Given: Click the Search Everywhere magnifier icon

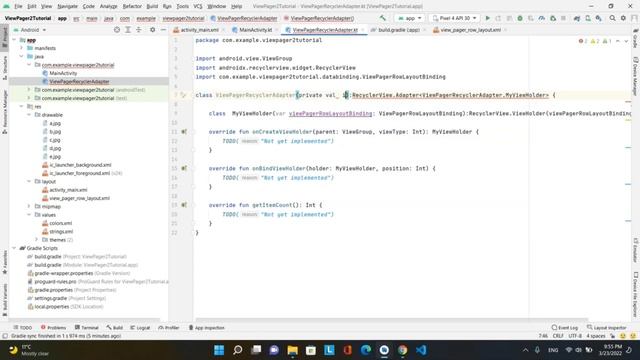Looking at the screenshot, I should tap(613, 18).
